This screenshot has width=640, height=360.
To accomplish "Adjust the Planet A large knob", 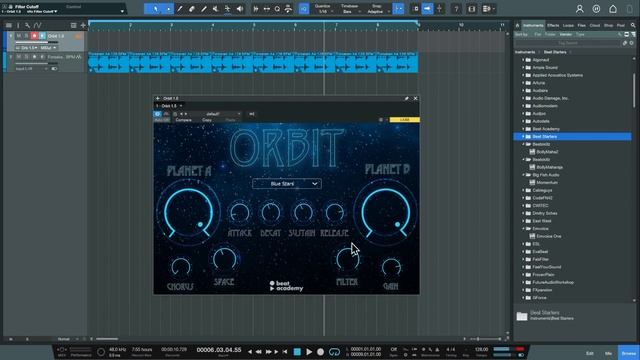I will [189, 213].
